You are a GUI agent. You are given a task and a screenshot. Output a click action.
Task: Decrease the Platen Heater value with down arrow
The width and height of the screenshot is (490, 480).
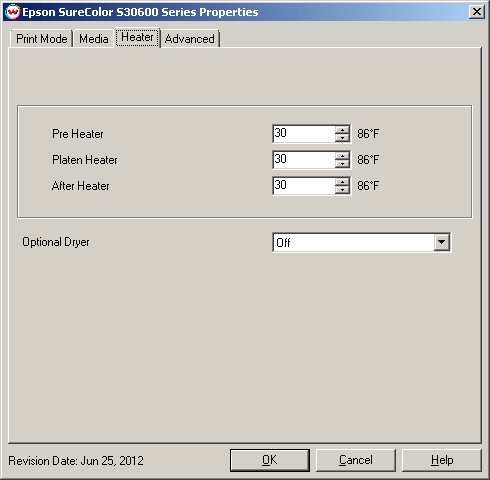pyautogui.click(x=342, y=164)
